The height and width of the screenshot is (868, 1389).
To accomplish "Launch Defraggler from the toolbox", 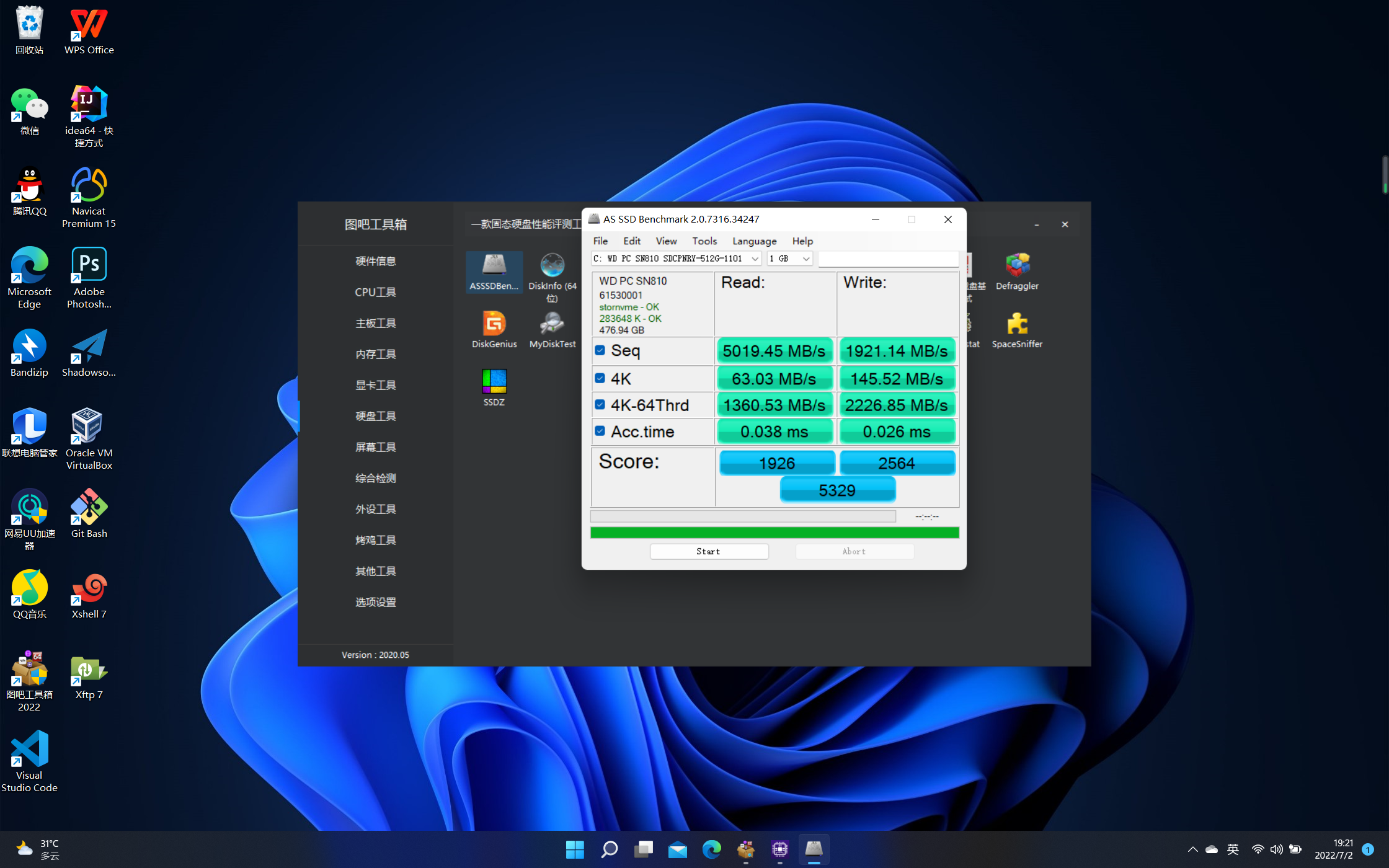I will click(x=1017, y=272).
